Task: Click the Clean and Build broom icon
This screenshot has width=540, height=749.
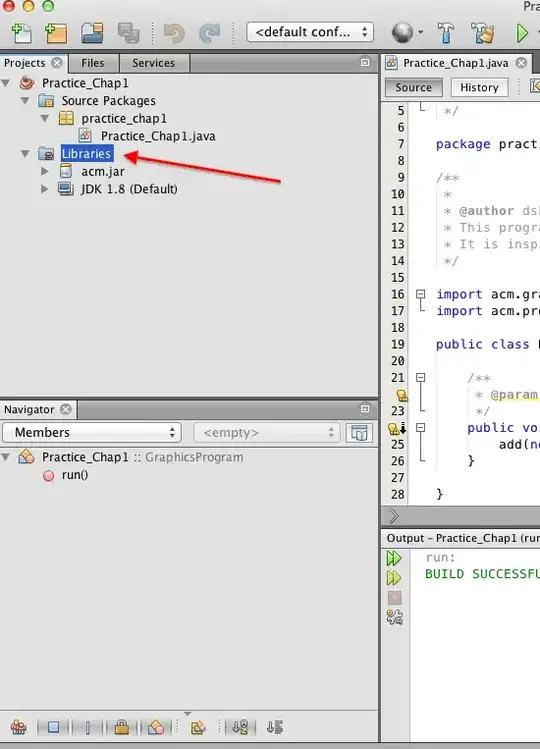Action: [x=482, y=33]
